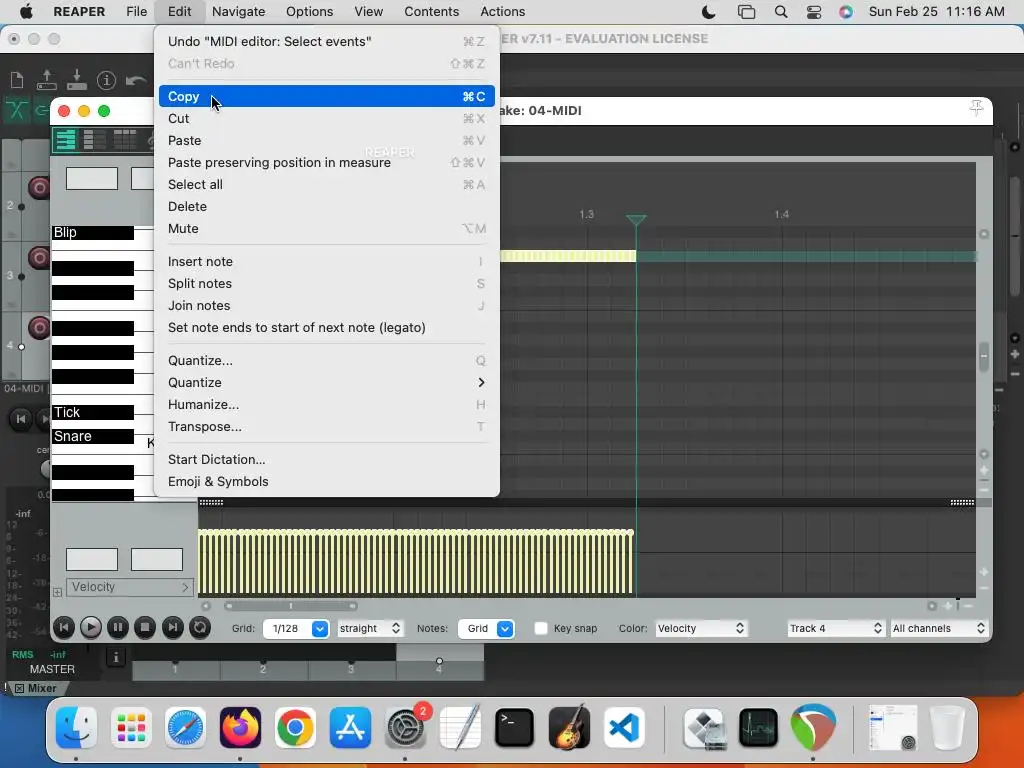Click the Snare key in piano roll
Viewport: 1024px width, 768px height.
(x=93, y=436)
